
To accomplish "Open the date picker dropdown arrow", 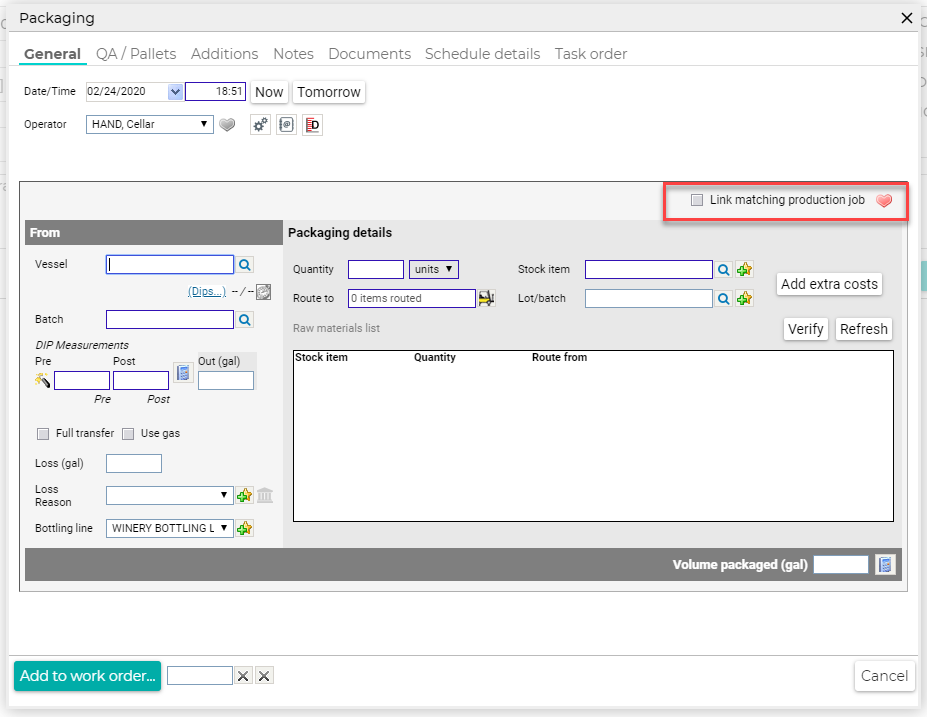I will point(175,92).
